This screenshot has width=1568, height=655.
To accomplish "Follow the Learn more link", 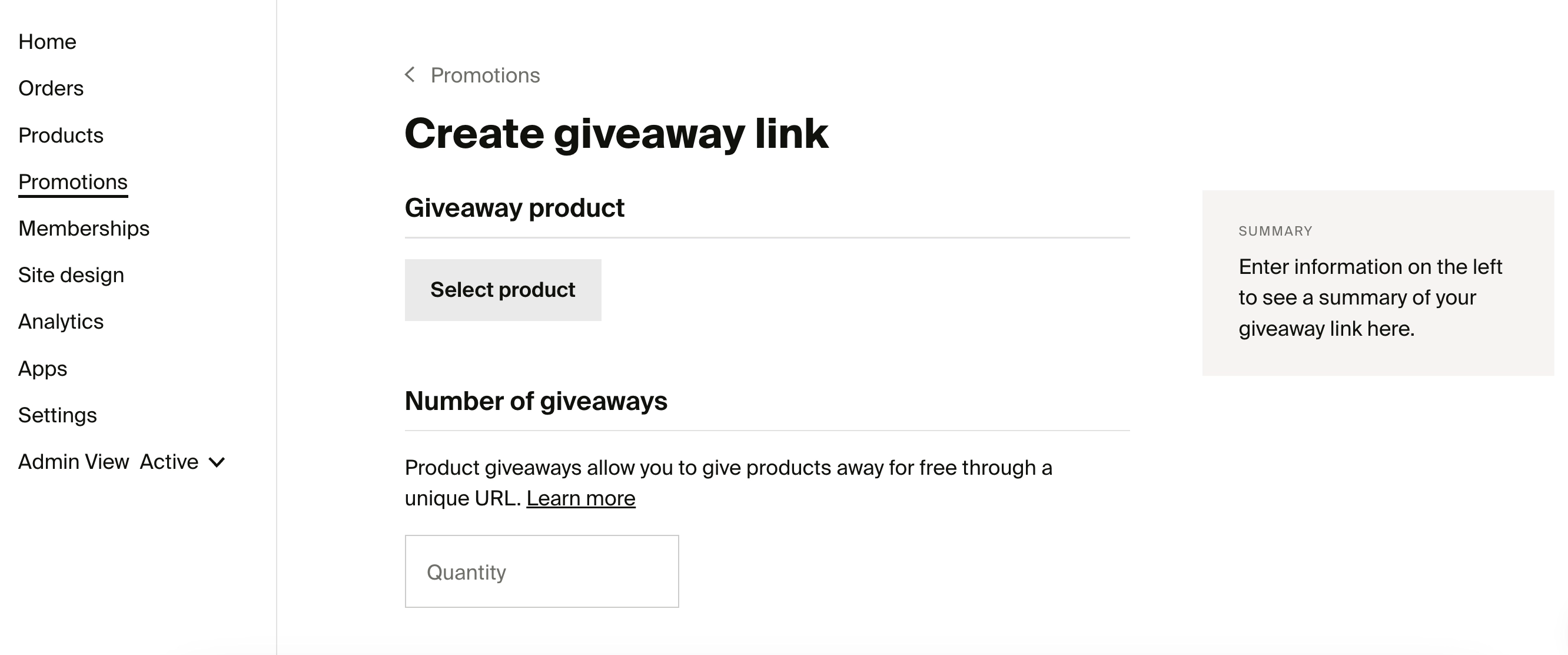I will point(581,498).
